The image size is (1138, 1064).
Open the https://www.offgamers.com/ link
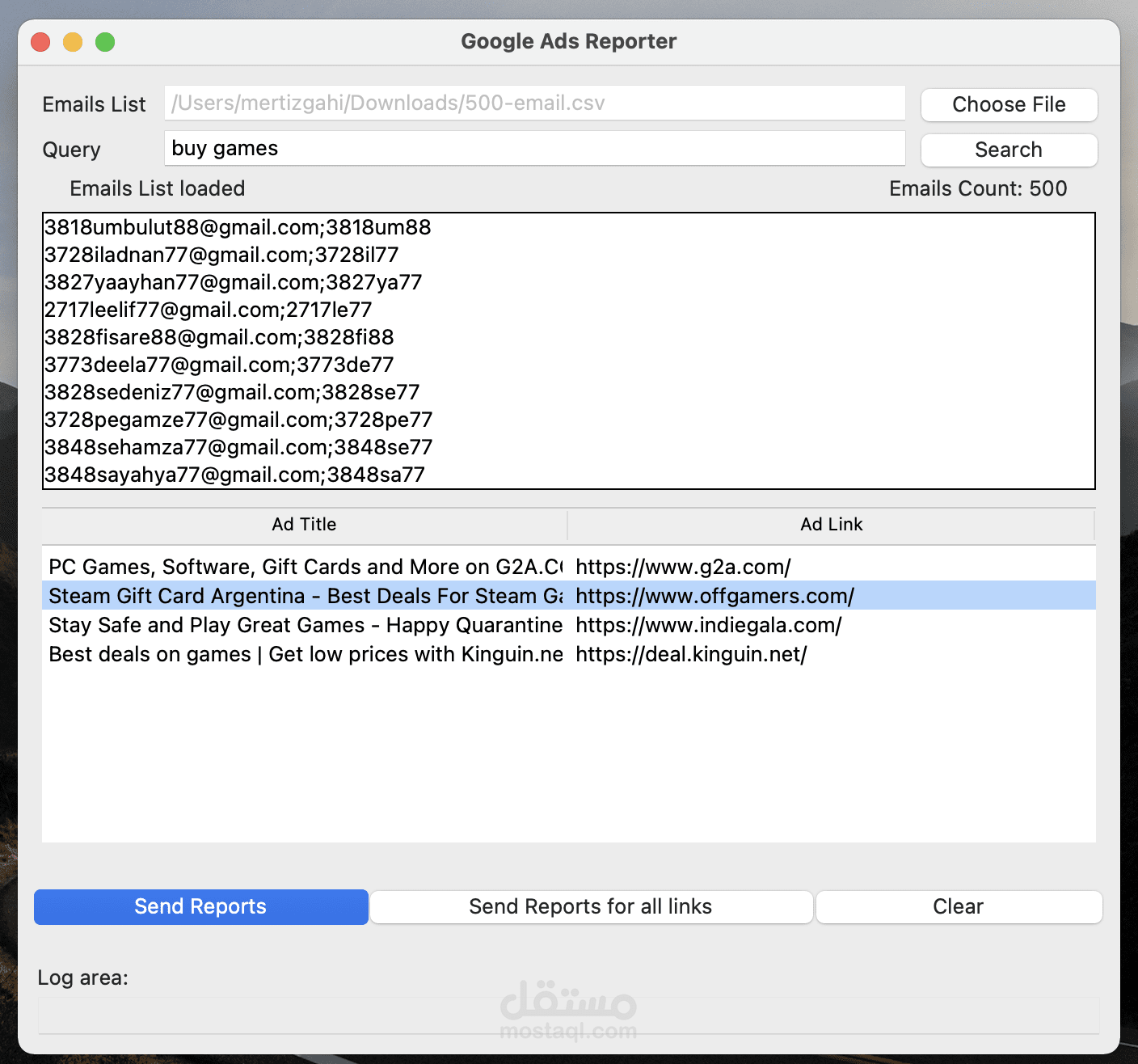pyautogui.click(x=714, y=596)
